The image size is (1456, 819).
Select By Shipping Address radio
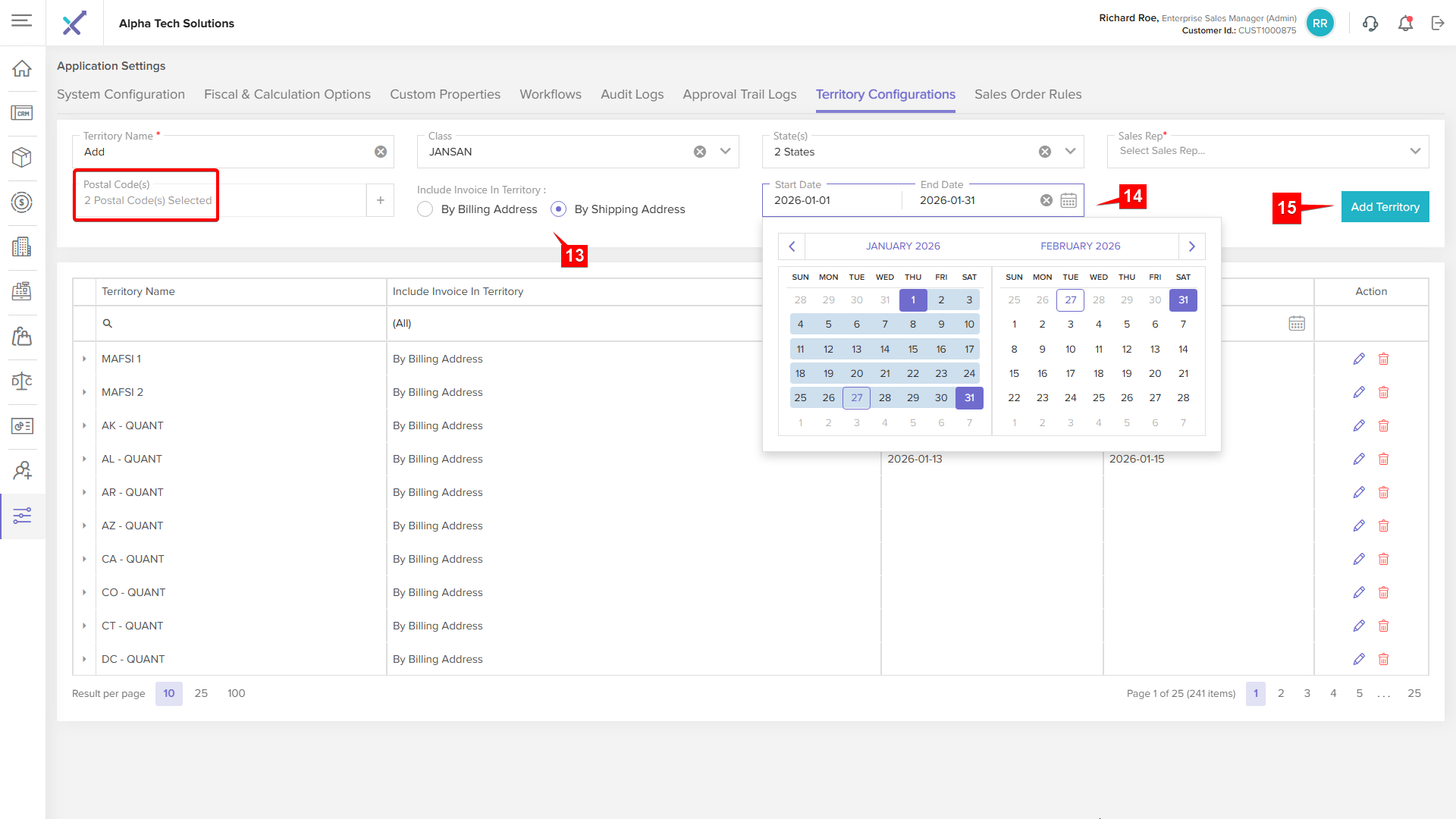(x=559, y=209)
